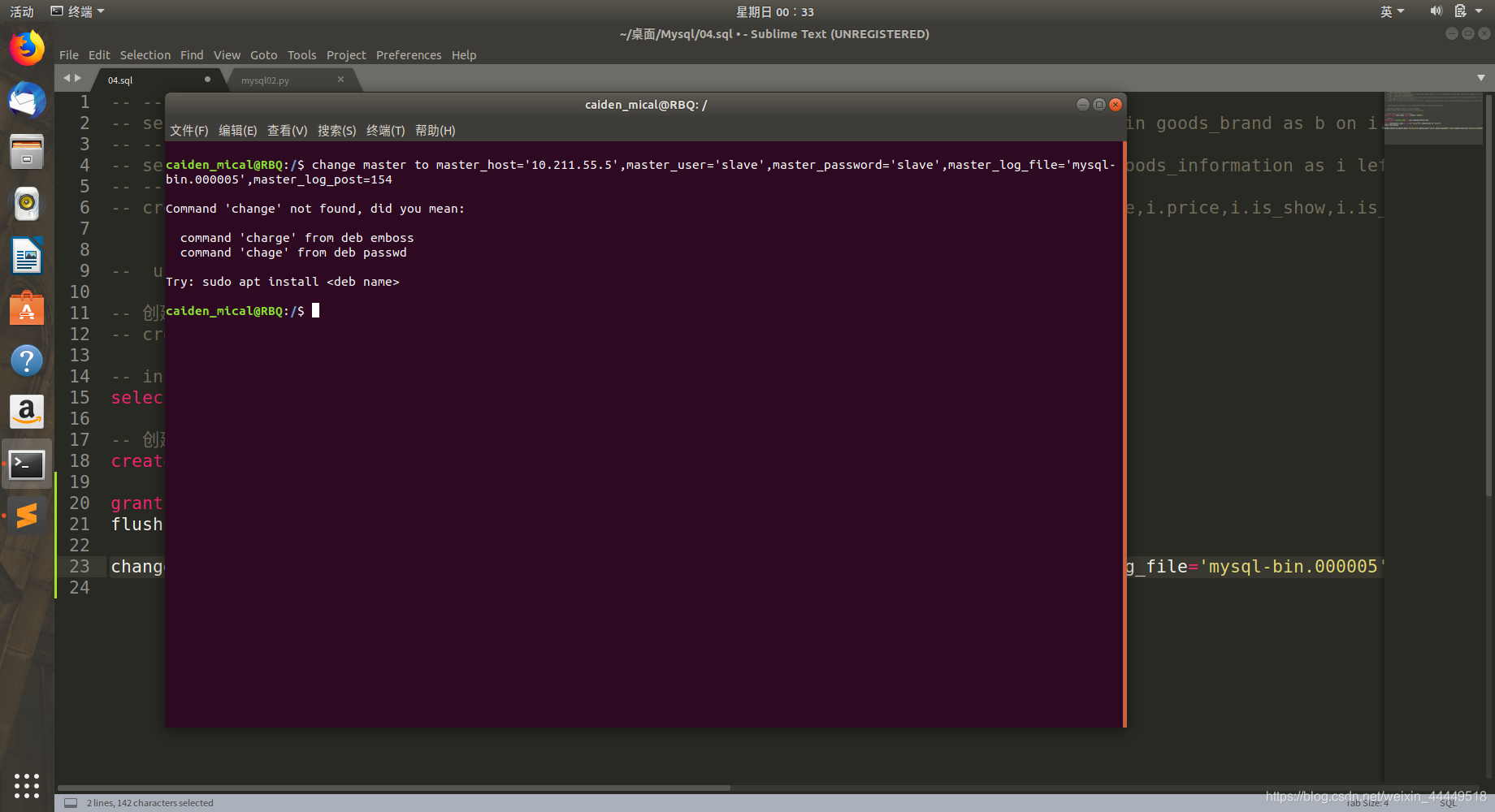
Task: Open system power menu in top bar
Action: click(1467, 11)
